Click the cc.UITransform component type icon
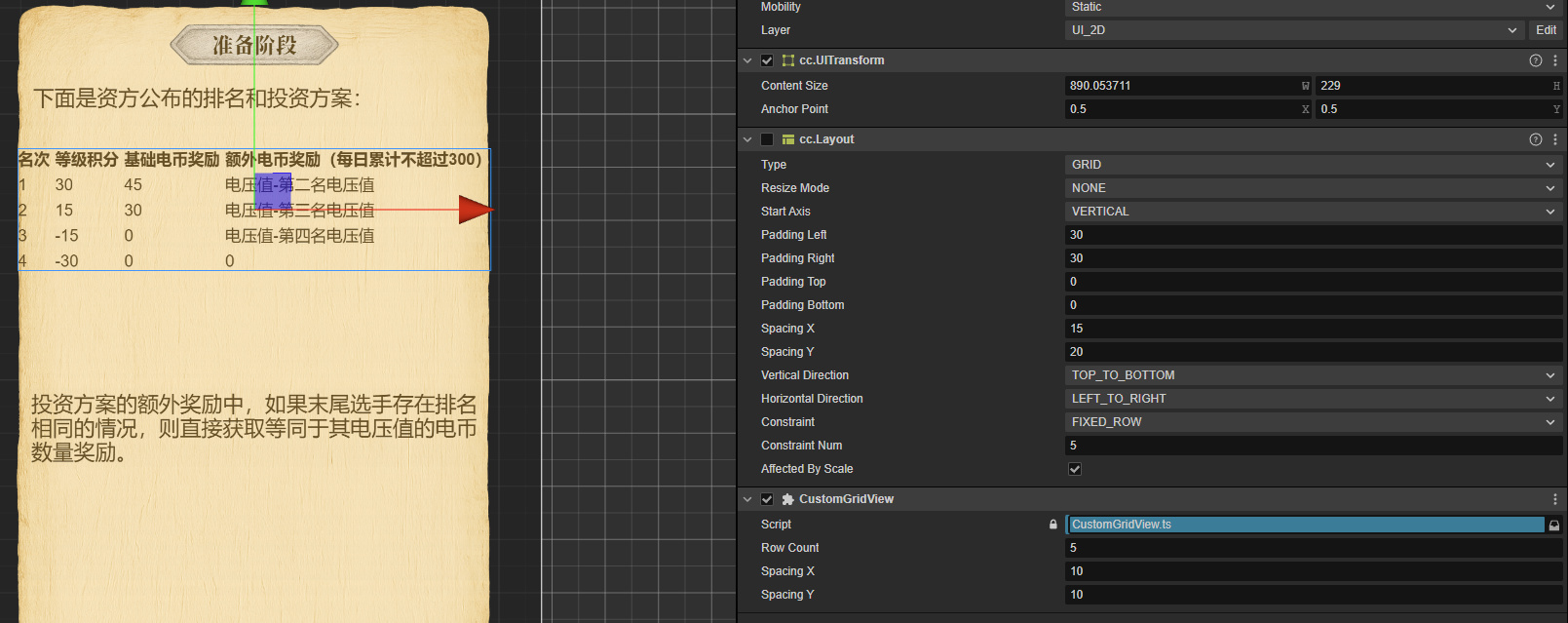This screenshot has height=623, width=1568. click(x=788, y=60)
